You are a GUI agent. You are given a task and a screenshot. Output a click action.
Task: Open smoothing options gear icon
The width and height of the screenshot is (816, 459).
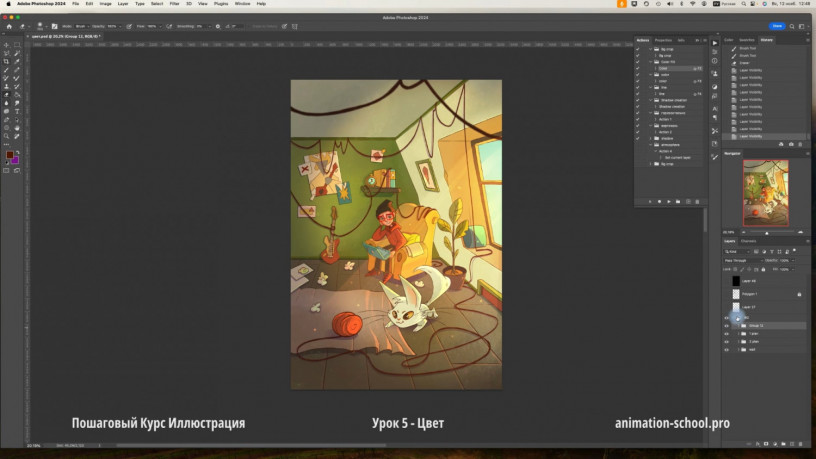click(218, 26)
